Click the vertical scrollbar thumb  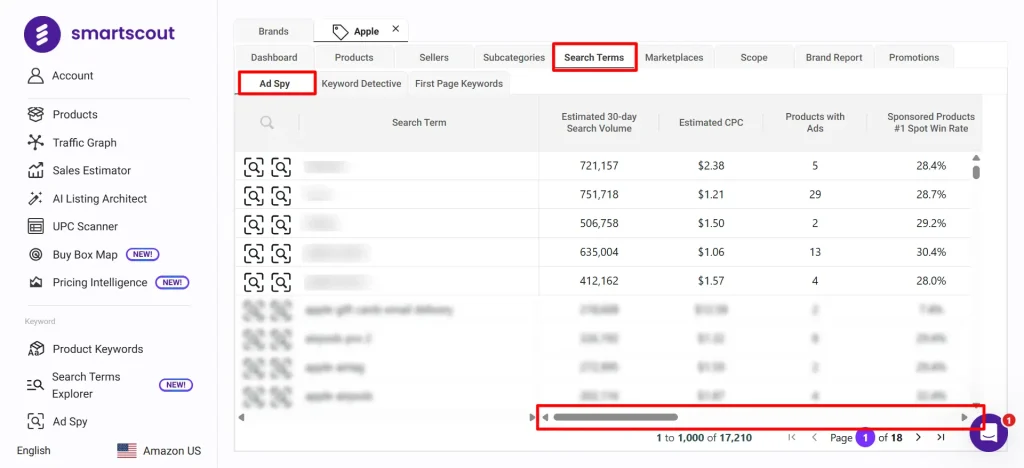coord(976,172)
